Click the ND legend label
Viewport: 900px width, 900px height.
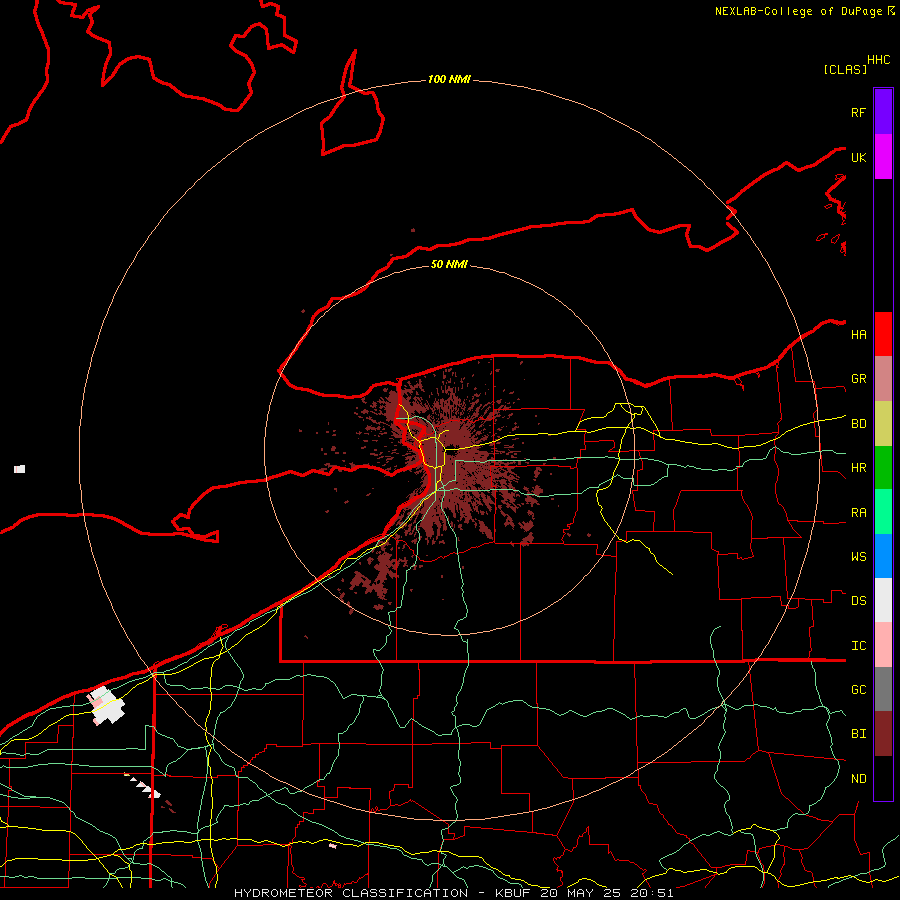(859, 779)
